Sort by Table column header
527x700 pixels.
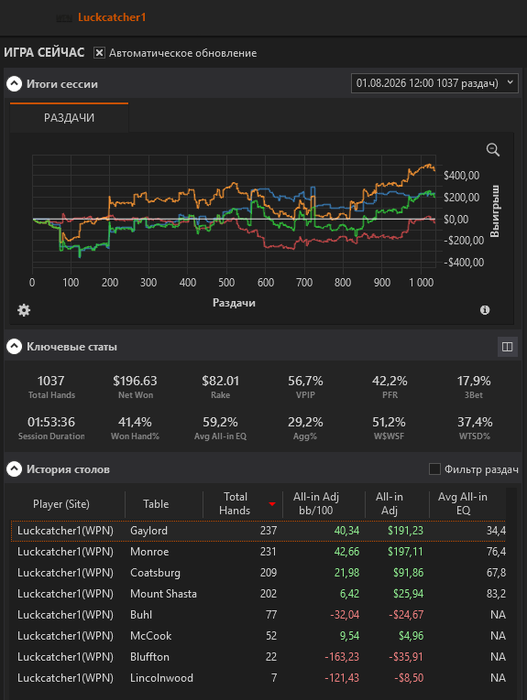coord(156,504)
